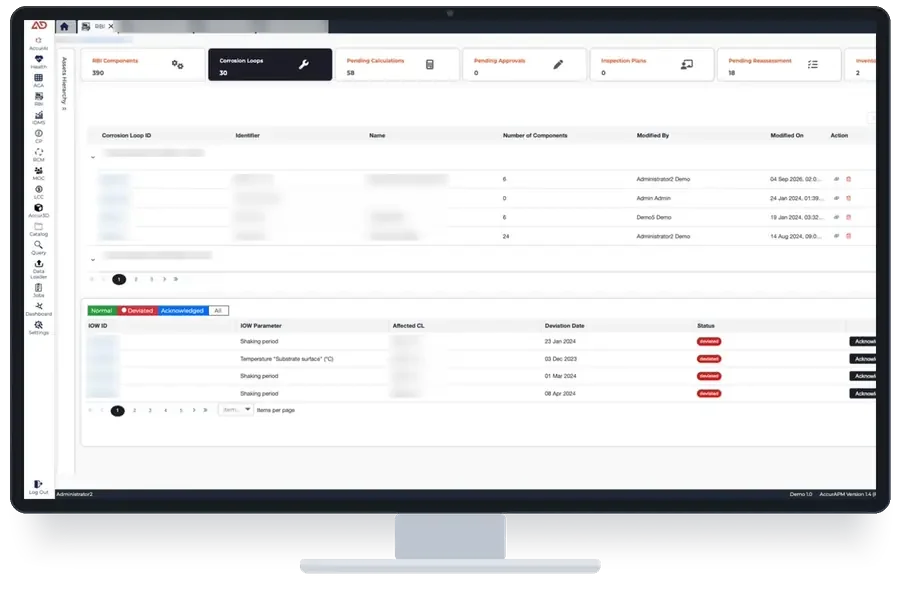Image resolution: width=900 pixels, height=595 pixels.
Task: Click the Administrator2 Demo cell with 24 components
Action: pos(663,236)
